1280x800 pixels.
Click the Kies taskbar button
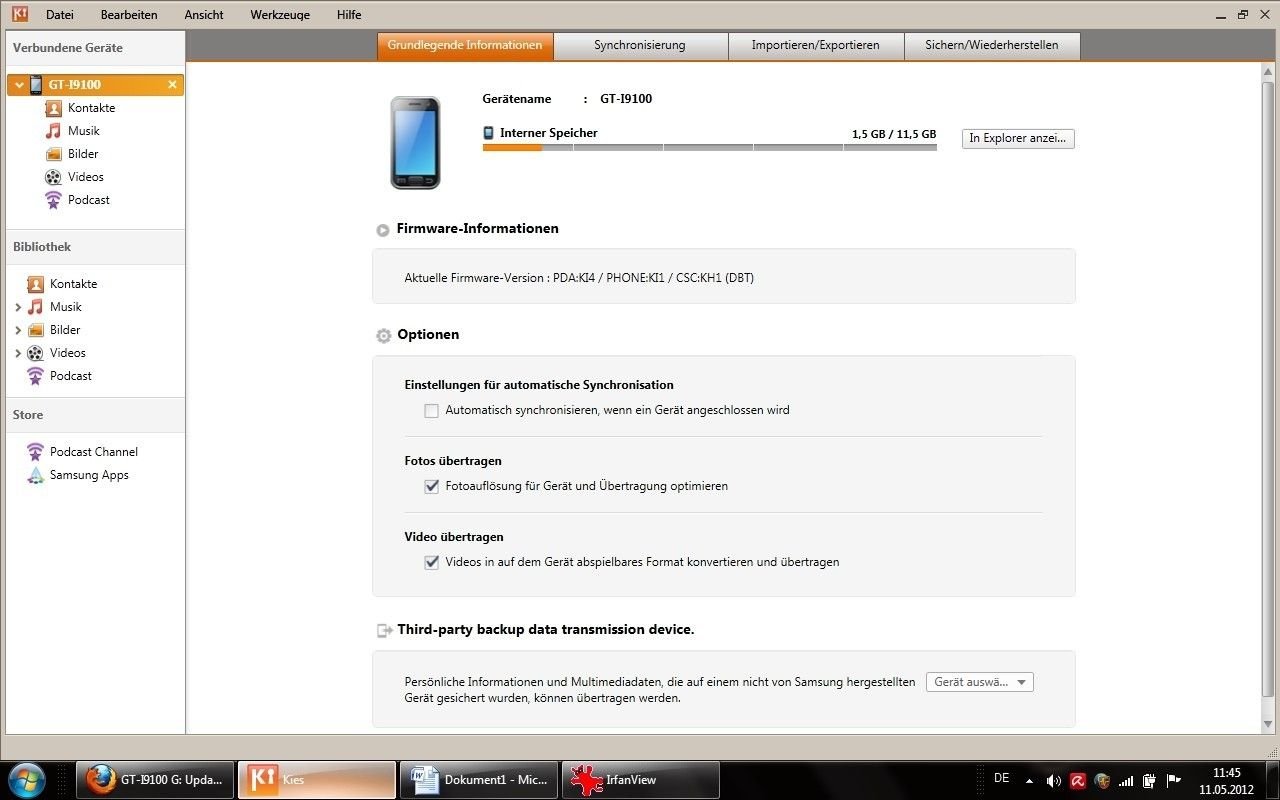[316, 780]
